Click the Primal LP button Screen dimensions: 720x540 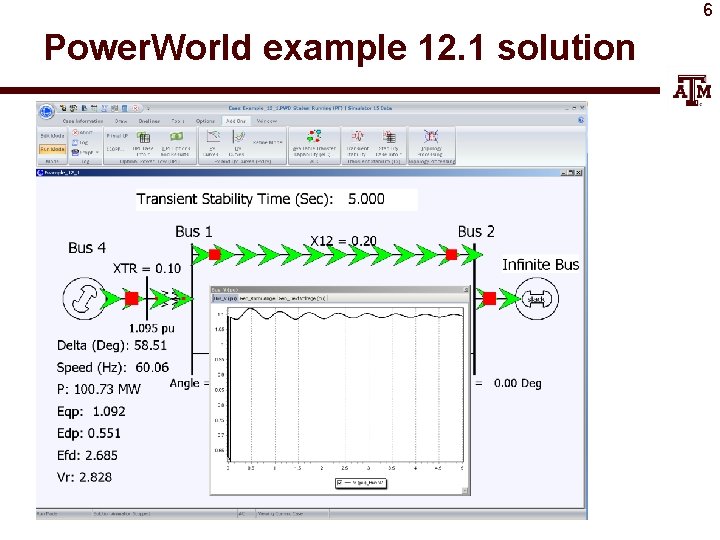click(117, 136)
